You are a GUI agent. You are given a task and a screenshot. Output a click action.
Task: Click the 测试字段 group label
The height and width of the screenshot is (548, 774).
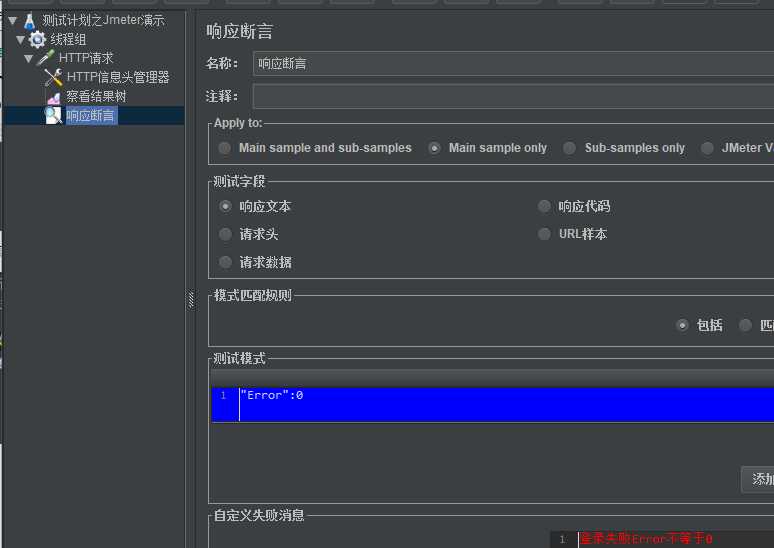coord(239,181)
